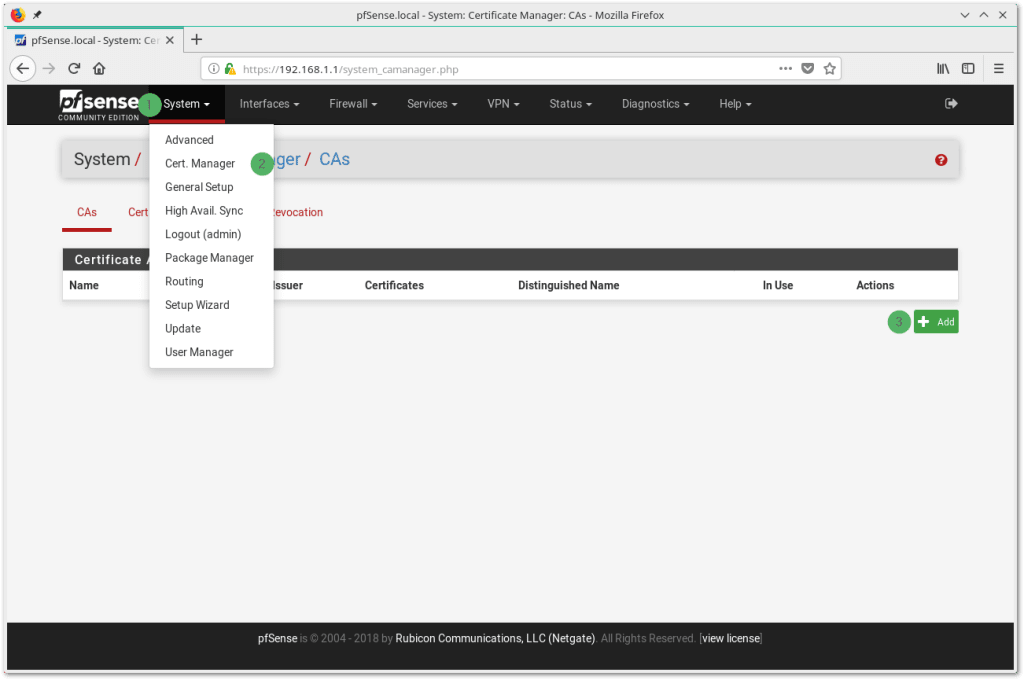Click the Firefox icon in title bar

(18, 14)
